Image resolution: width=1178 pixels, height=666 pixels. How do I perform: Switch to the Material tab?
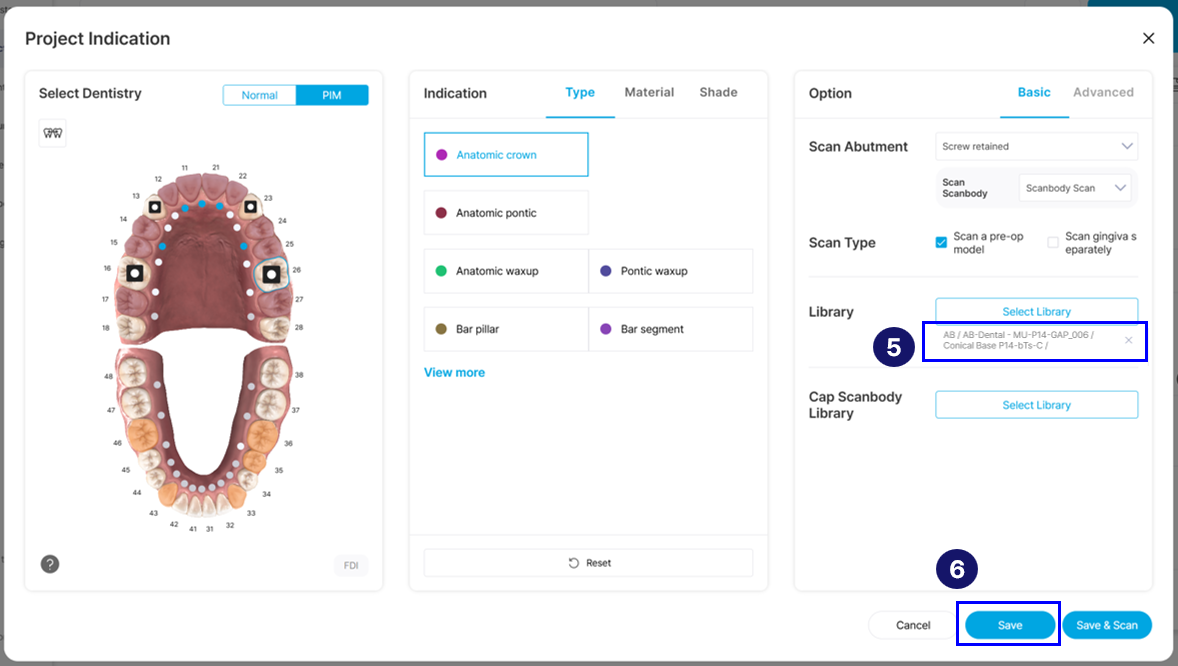649,92
